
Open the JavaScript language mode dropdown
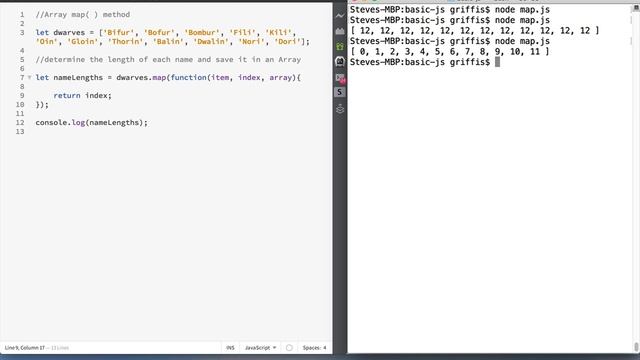pyautogui.click(x=260, y=348)
